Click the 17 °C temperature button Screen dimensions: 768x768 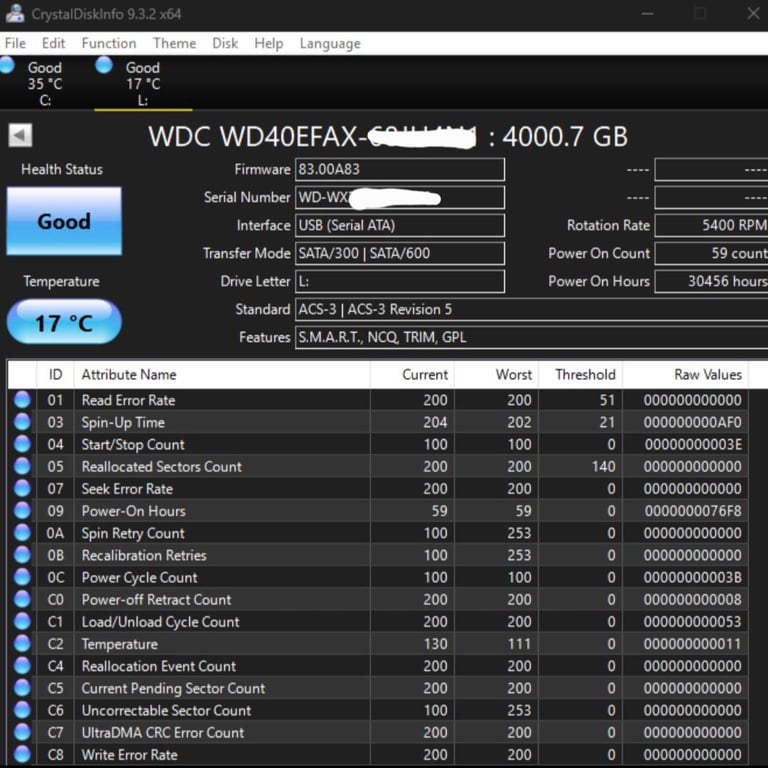64,322
